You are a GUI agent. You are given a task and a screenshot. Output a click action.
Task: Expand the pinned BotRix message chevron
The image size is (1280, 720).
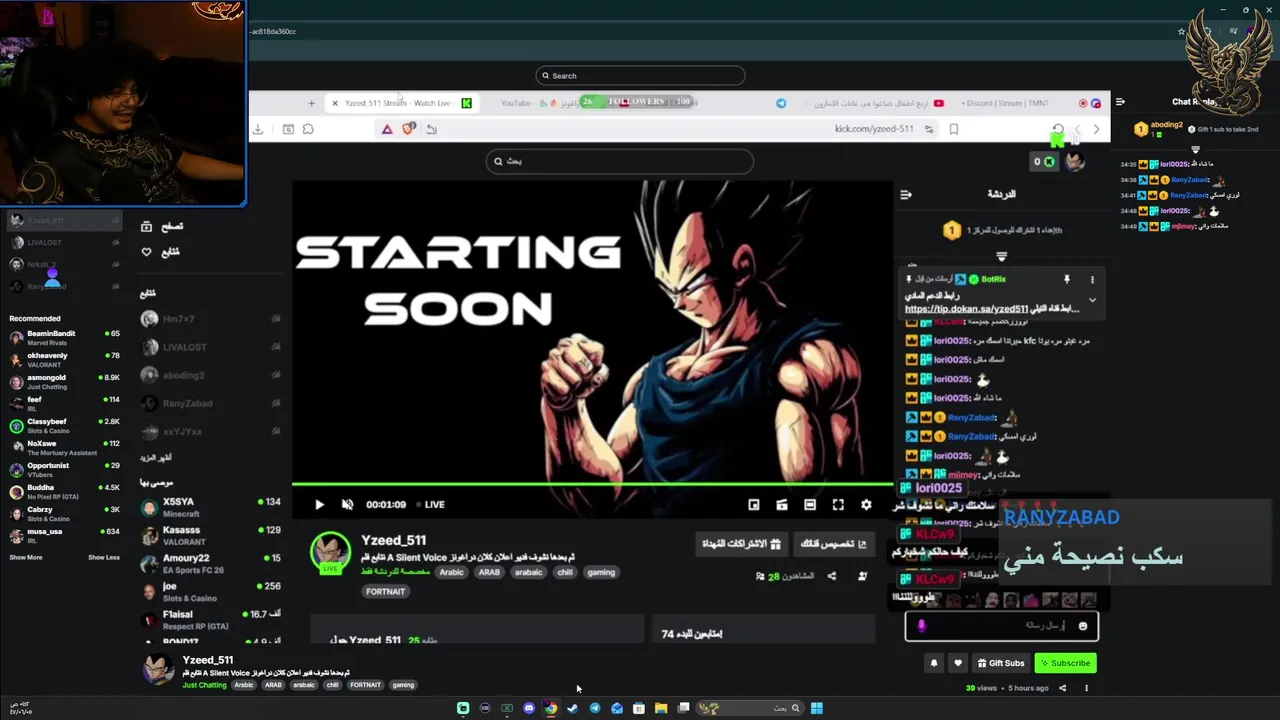[x=1092, y=300]
